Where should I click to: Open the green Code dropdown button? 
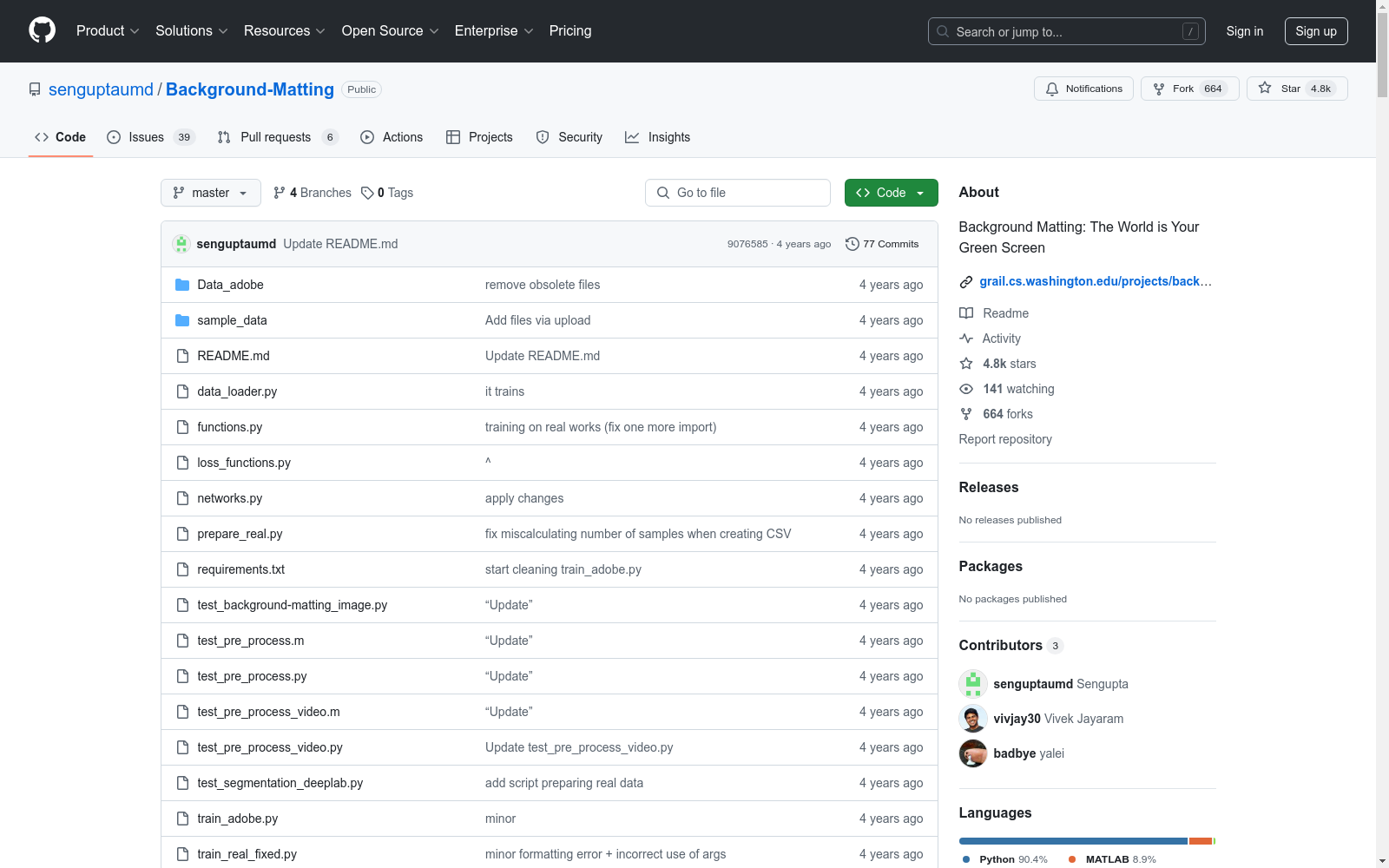pos(891,193)
